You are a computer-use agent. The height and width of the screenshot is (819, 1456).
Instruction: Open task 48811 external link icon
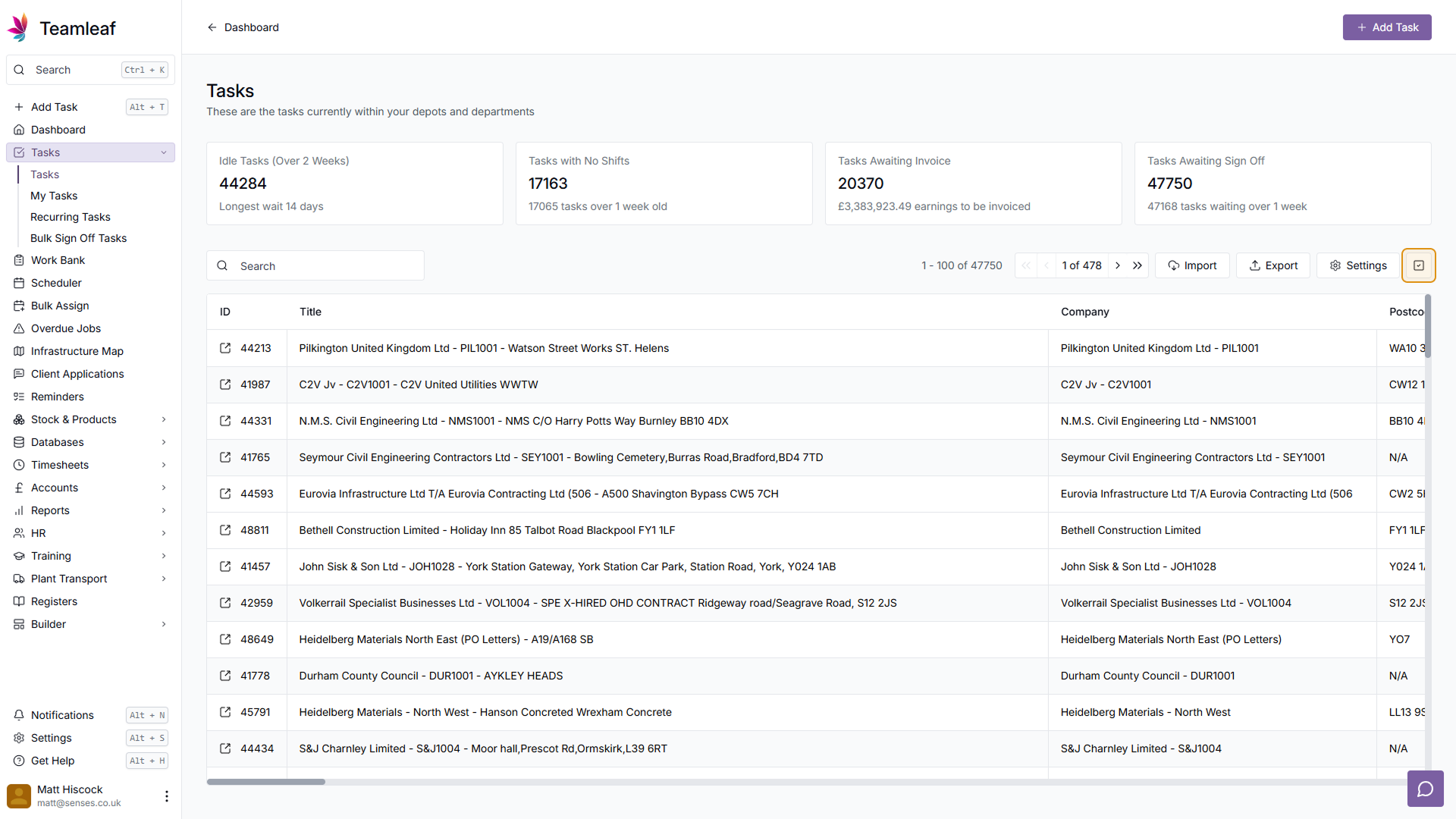click(225, 530)
